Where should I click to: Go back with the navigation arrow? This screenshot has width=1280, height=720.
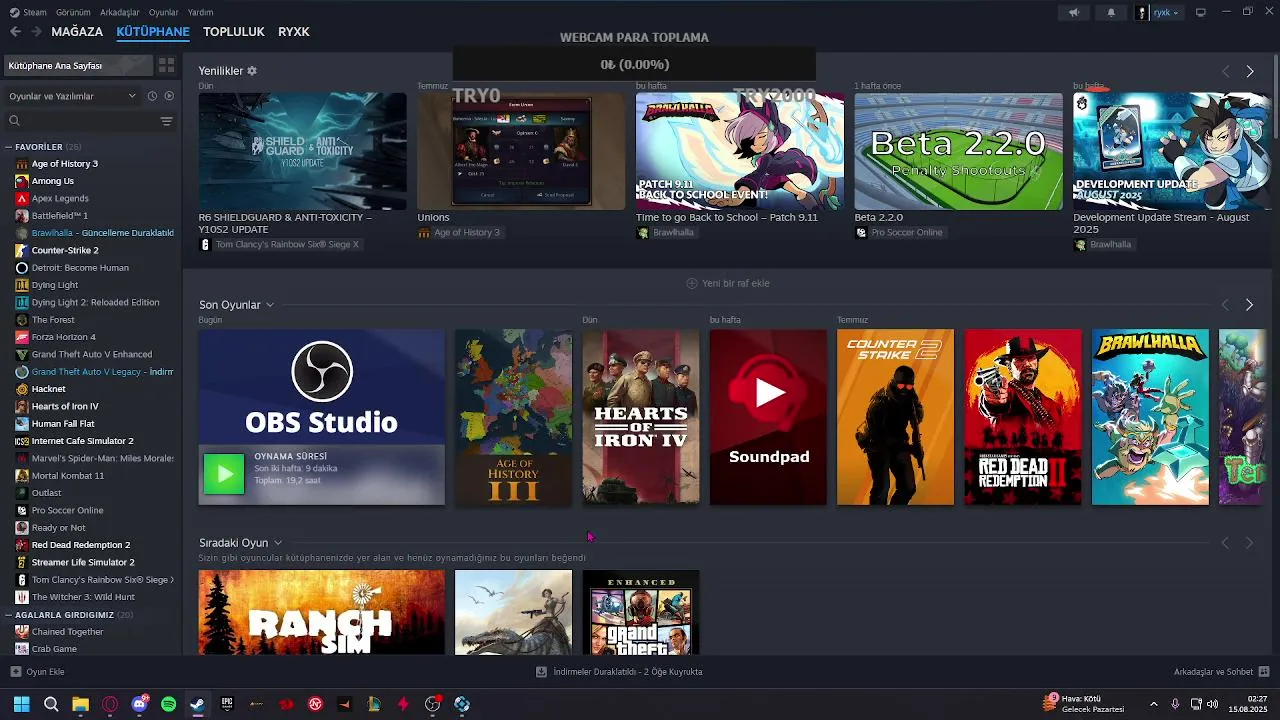pos(15,32)
